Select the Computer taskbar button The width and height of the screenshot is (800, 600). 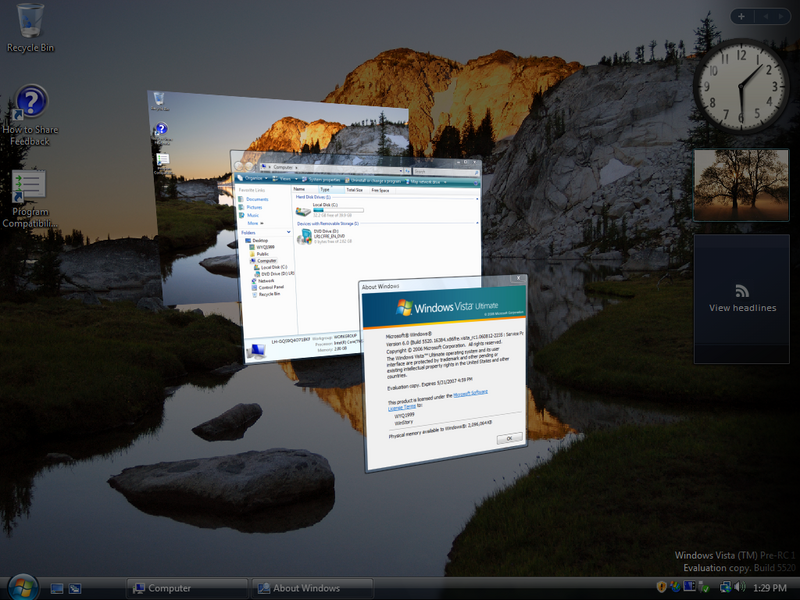(x=187, y=588)
